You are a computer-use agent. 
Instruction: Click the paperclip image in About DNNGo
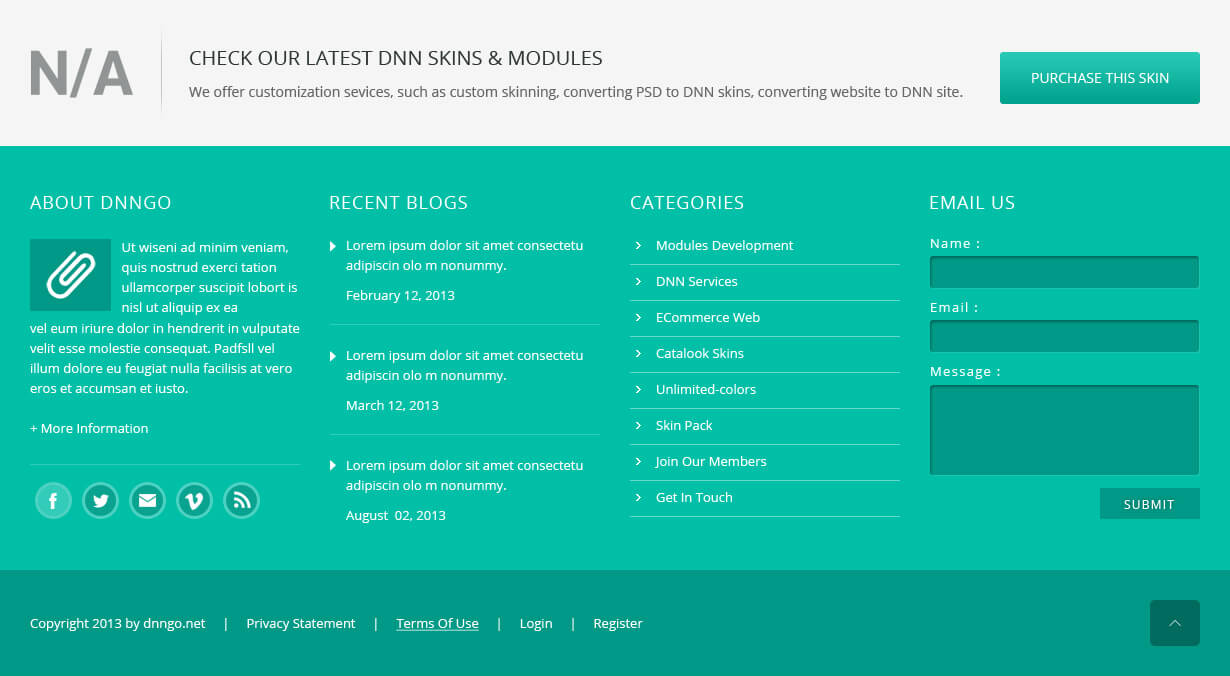pos(70,275)
